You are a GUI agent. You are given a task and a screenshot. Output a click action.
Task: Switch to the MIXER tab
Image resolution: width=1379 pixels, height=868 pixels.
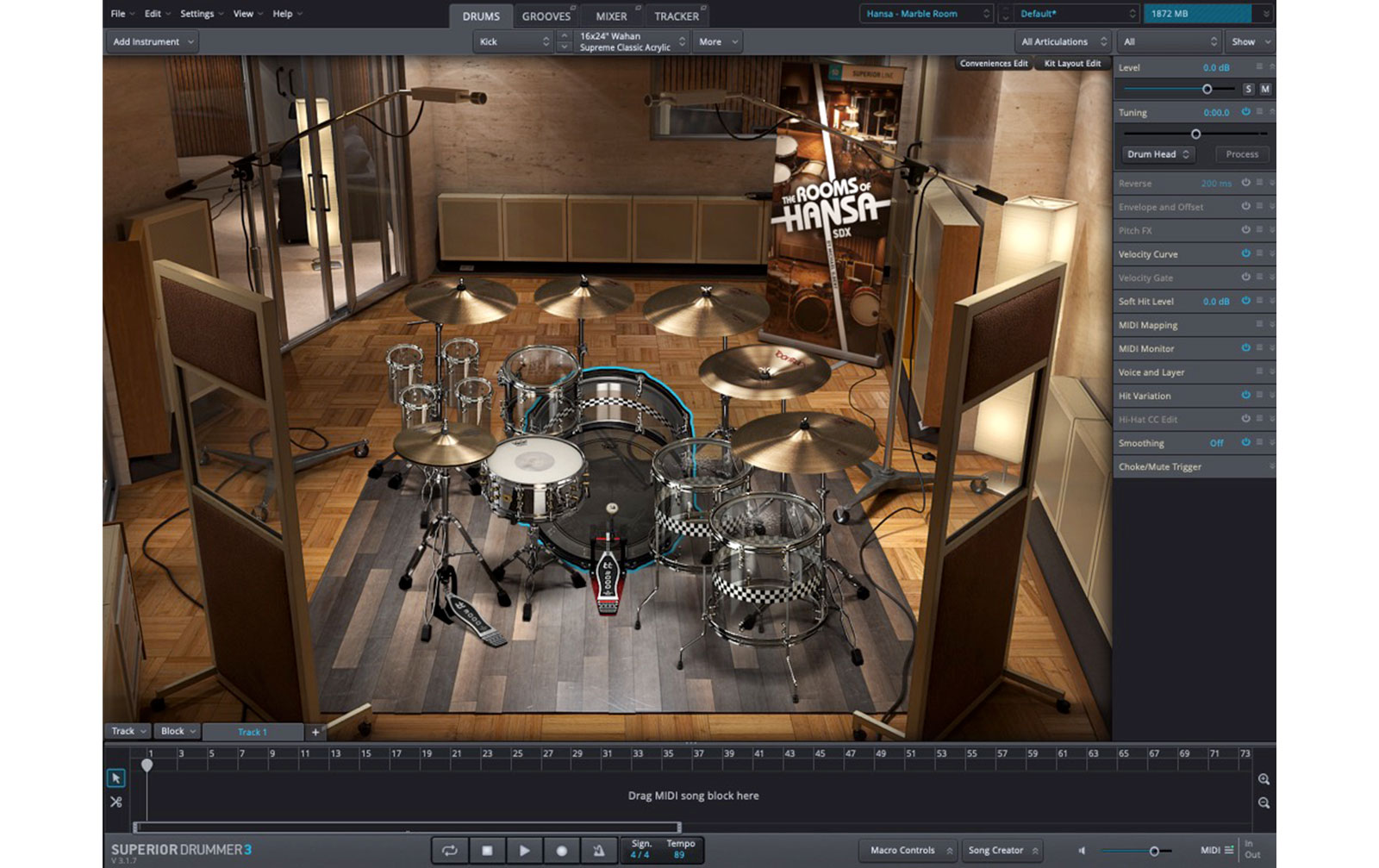tap(611, 16)
